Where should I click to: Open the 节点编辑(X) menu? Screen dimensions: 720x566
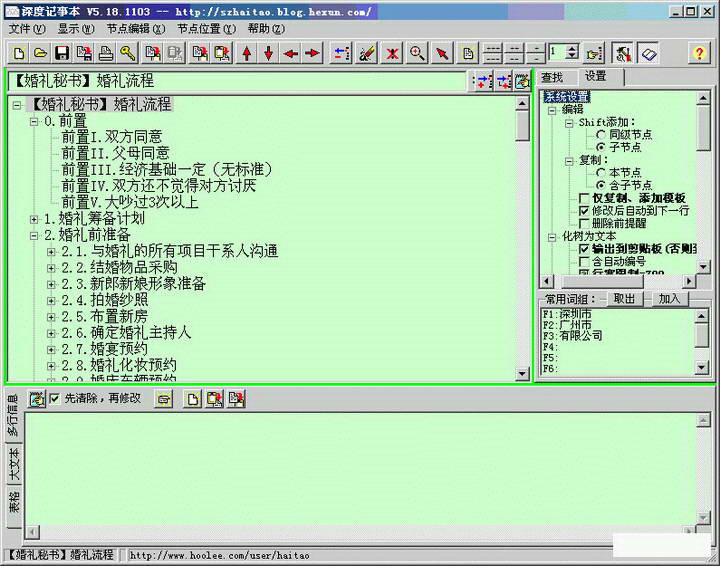click(136, 29)
